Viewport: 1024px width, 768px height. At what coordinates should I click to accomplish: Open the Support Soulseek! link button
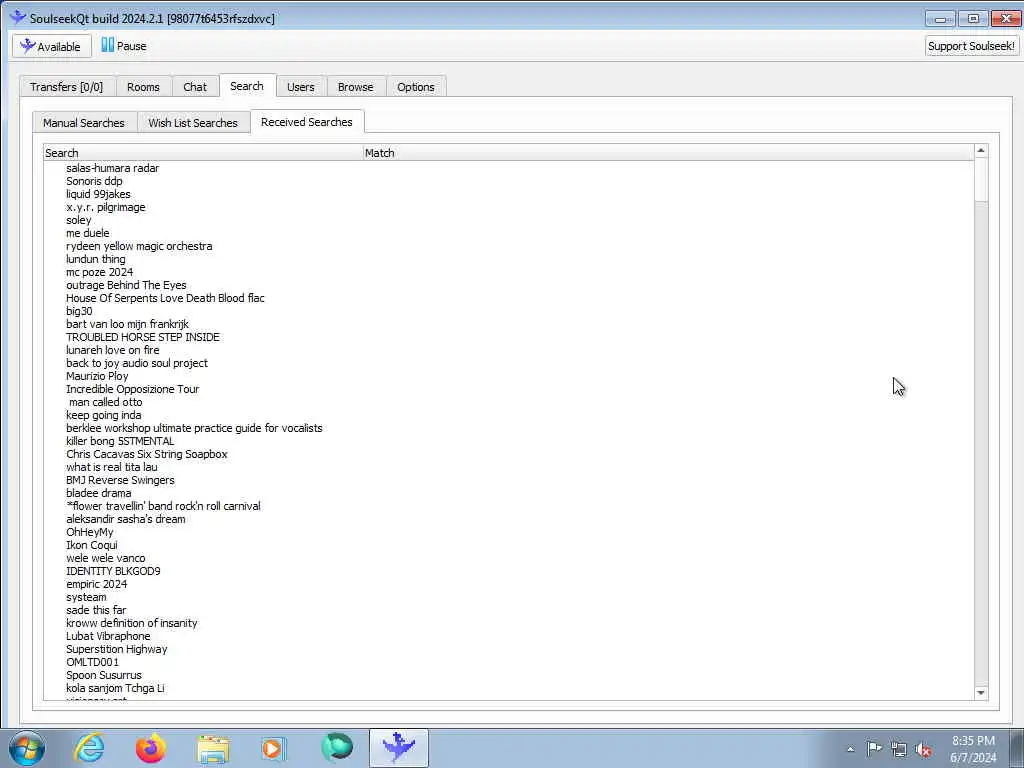(x=971, y=46)
